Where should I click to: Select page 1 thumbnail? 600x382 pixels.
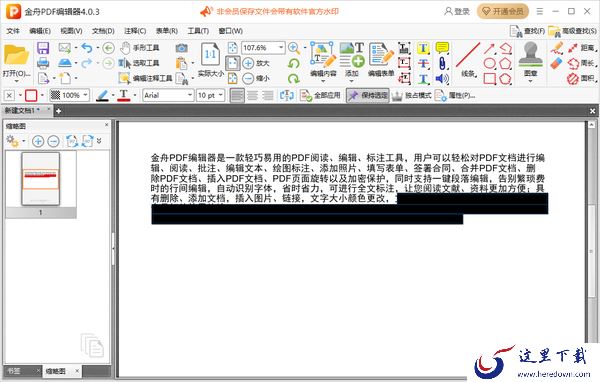(41, 179)
